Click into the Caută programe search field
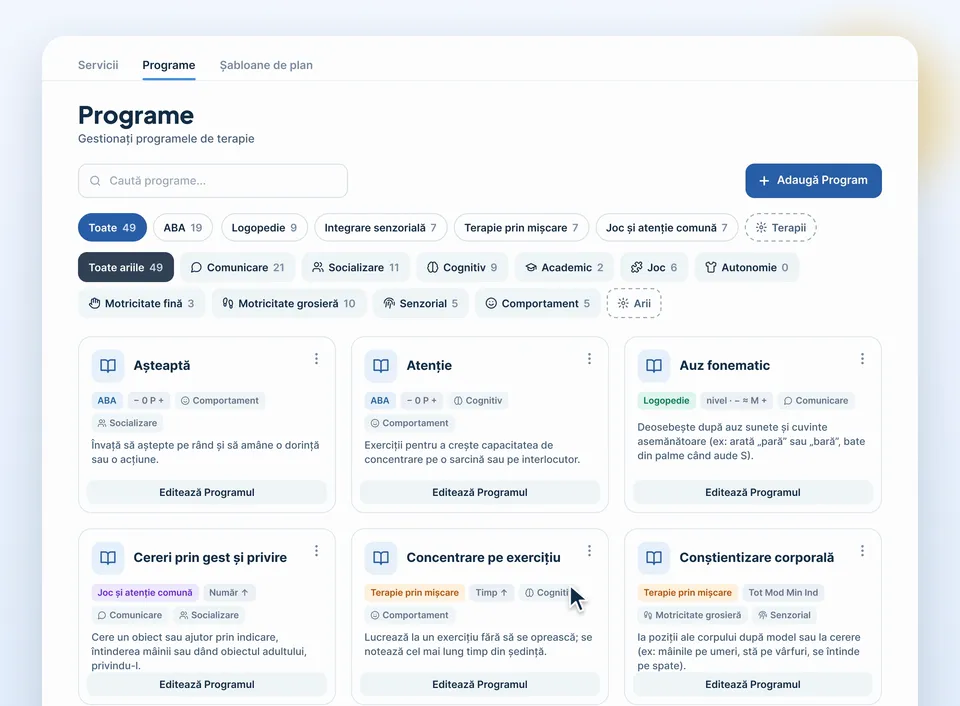The image size is (960, 706). [x=213, y=181]
